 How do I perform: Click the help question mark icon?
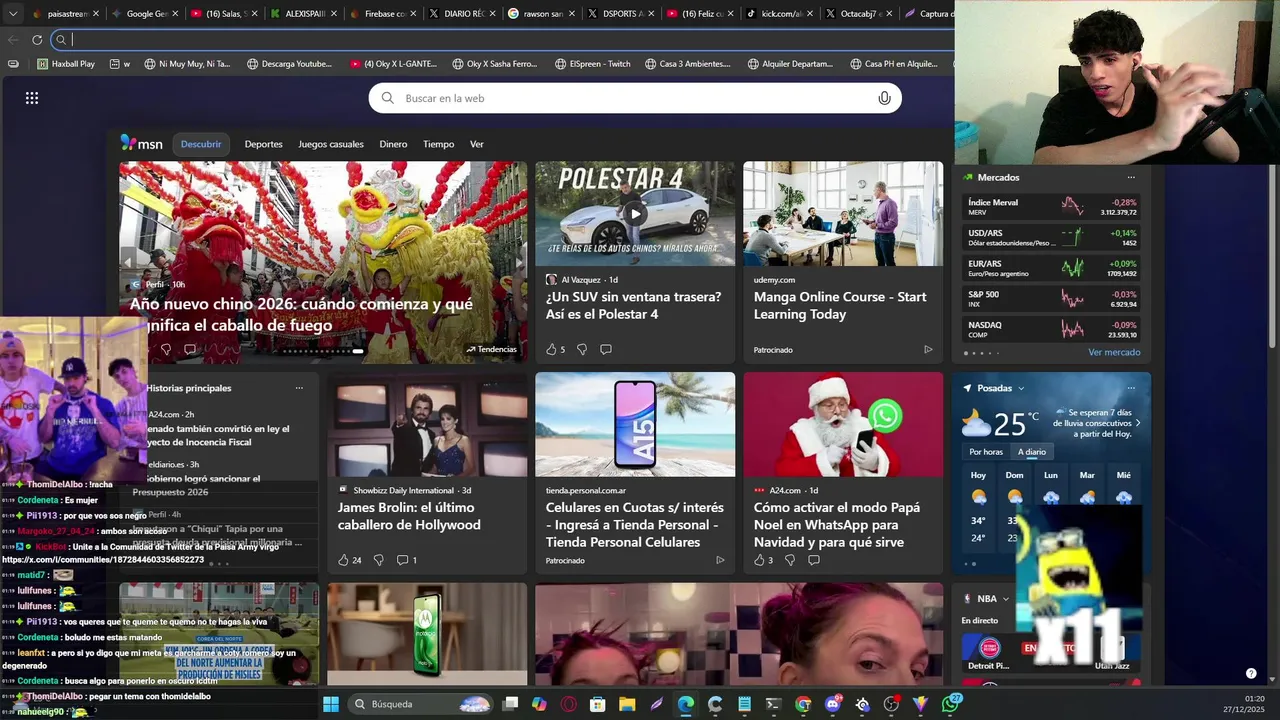pos(1251,673)
